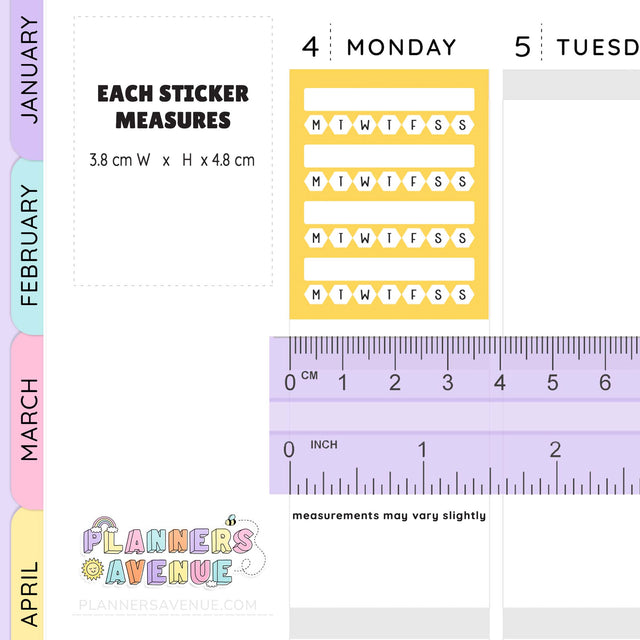This screenshot has width=640, height=640.
Task: Click the M hexagon in the third tracker row
Action: coord(317,238)
